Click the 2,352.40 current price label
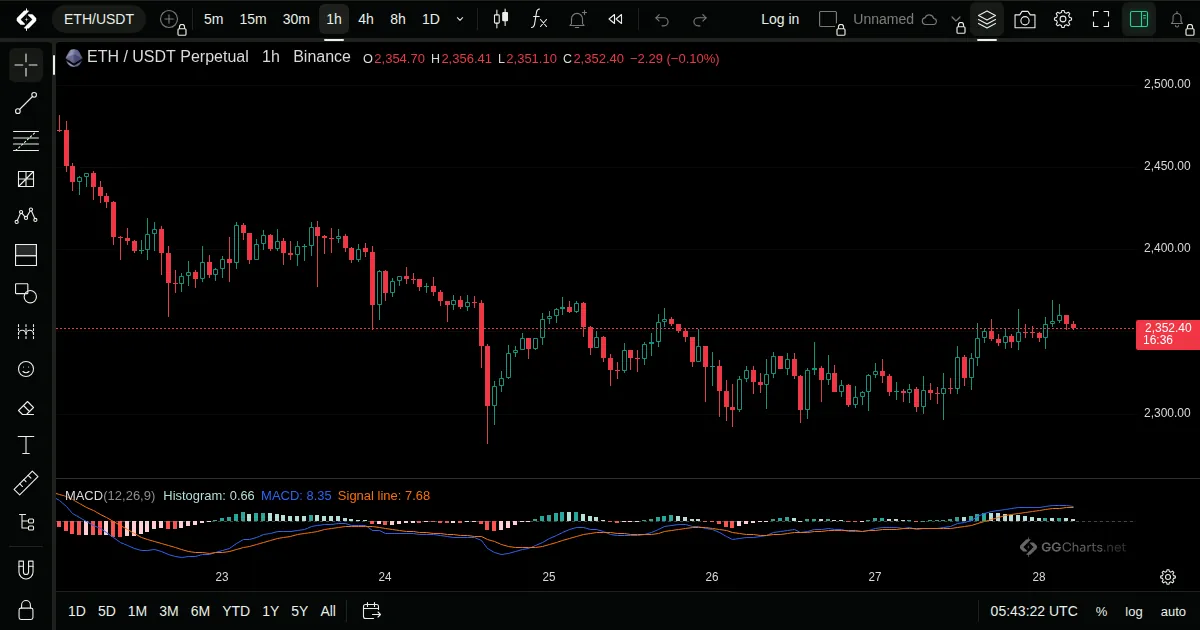 click(x=1167, y=334)
